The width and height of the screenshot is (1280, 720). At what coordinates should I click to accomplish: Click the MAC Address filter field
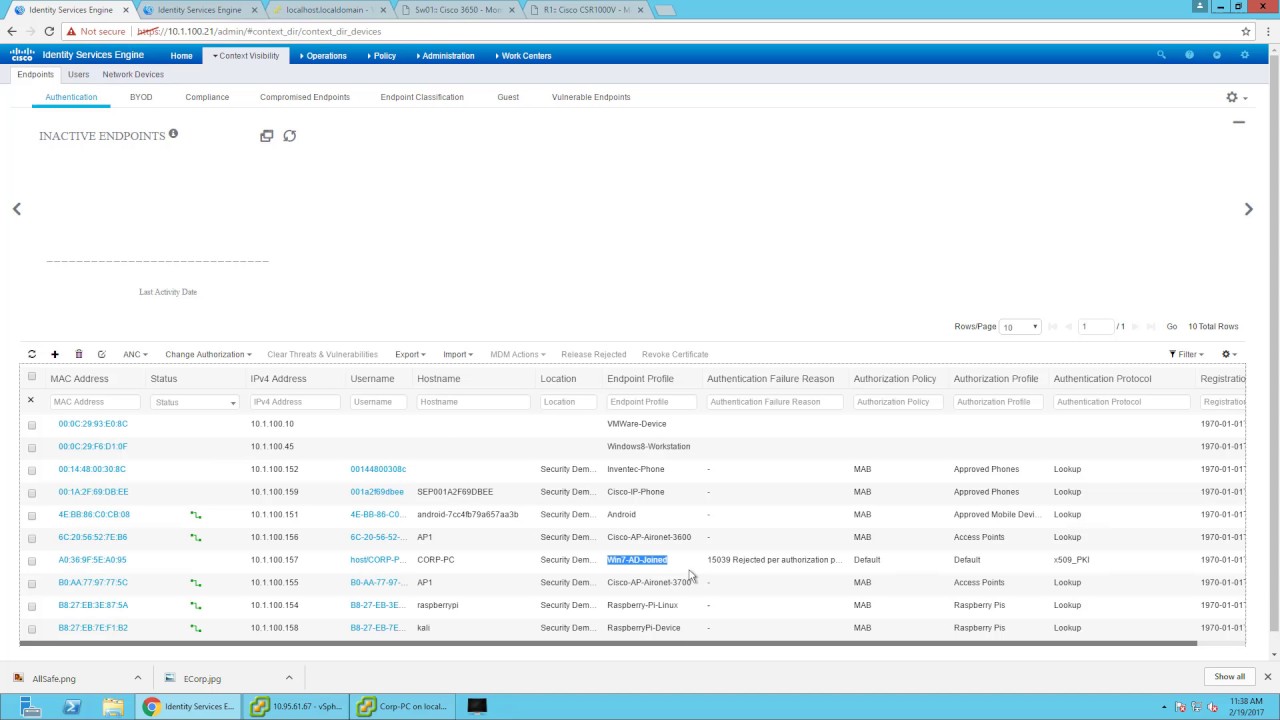tap(95, 402)
